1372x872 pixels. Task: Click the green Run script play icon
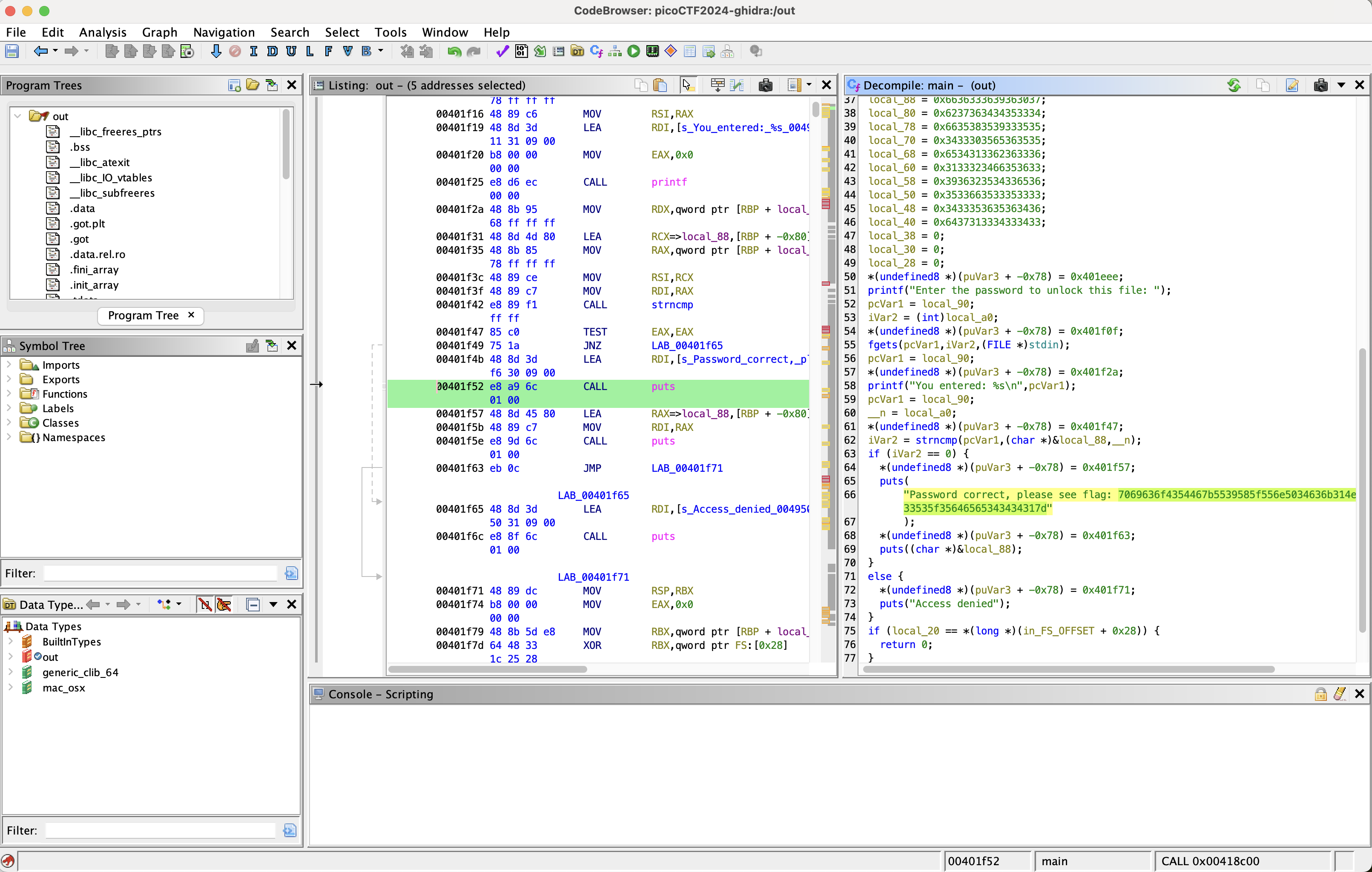634,52
